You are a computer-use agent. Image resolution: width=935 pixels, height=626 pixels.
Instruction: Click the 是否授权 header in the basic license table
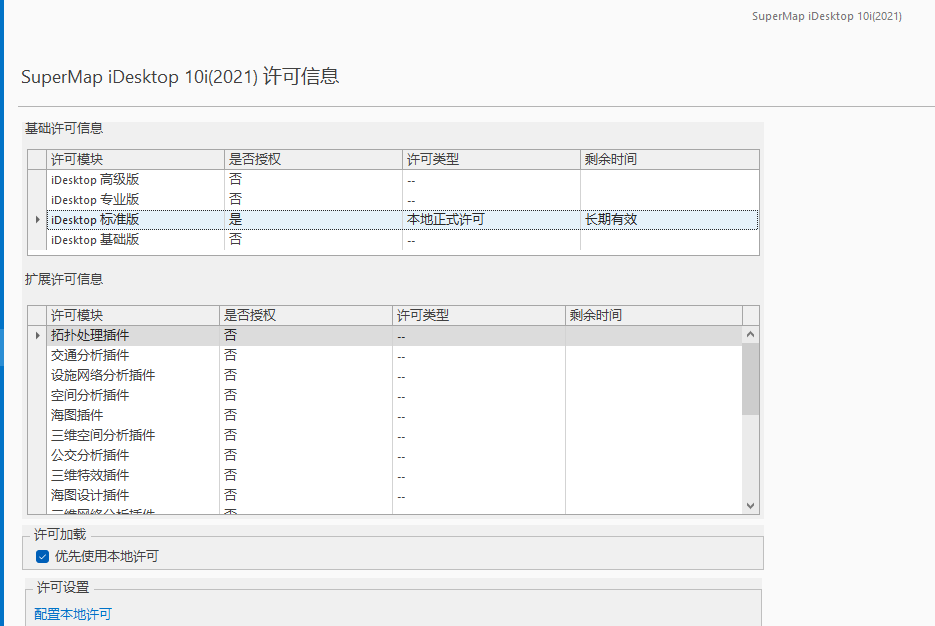click(314, 159)
